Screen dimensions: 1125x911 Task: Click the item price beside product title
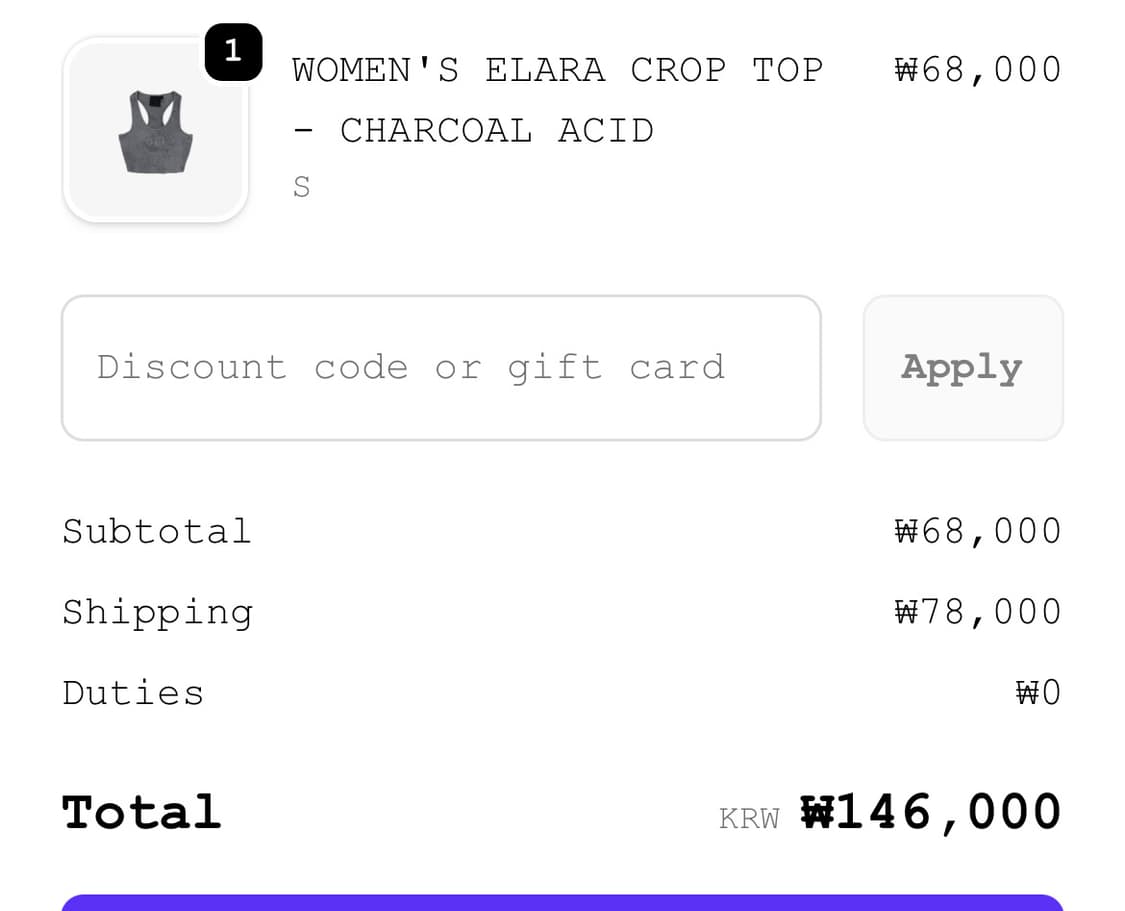click(x=977, y=70)
